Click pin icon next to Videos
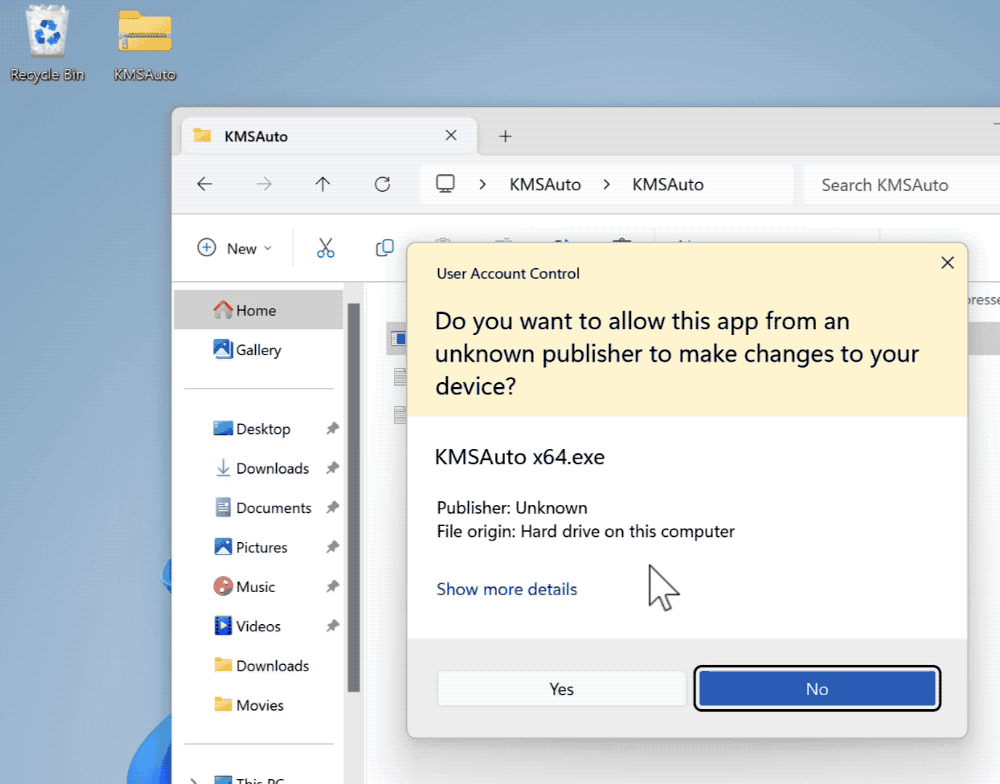 [332, 626]
